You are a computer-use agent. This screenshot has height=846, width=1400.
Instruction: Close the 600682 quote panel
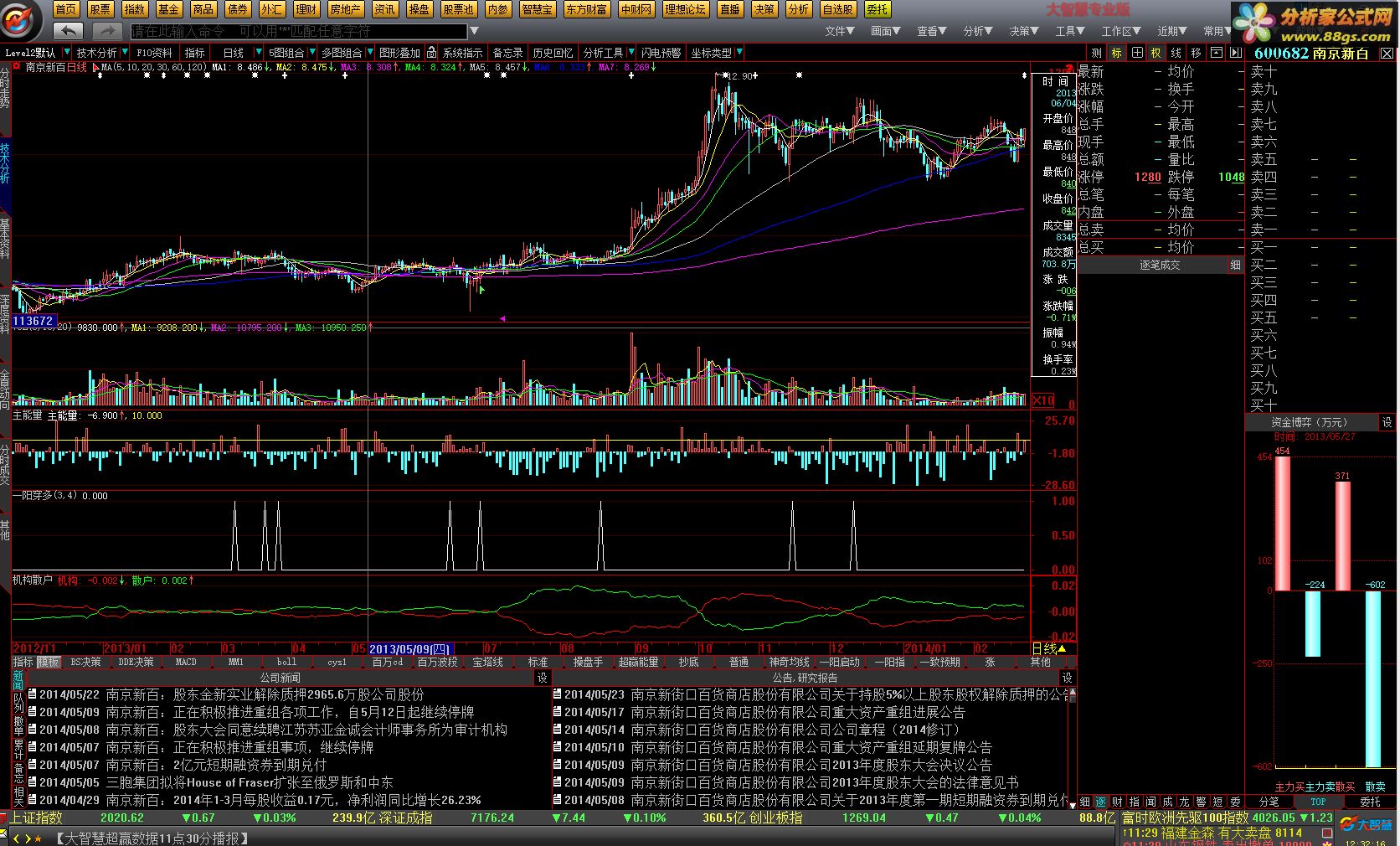[x=1387, y=53]
